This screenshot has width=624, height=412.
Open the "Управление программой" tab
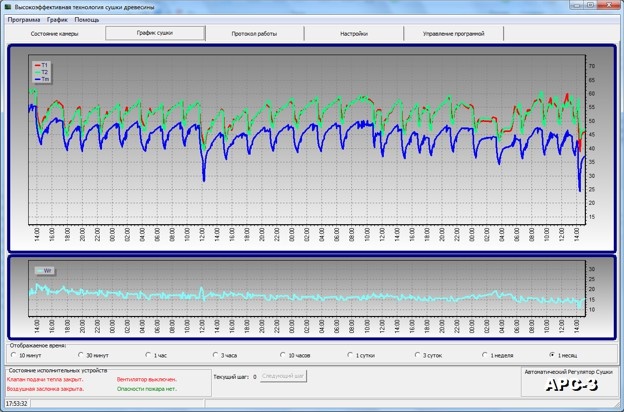tap(454, 33)
